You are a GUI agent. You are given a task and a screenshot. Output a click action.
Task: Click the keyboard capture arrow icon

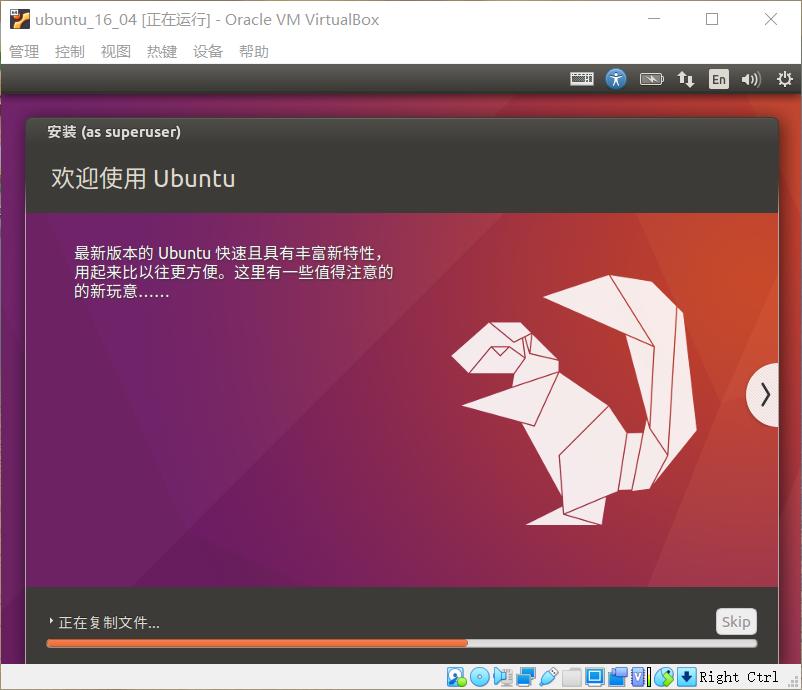[x=686, y=677]
